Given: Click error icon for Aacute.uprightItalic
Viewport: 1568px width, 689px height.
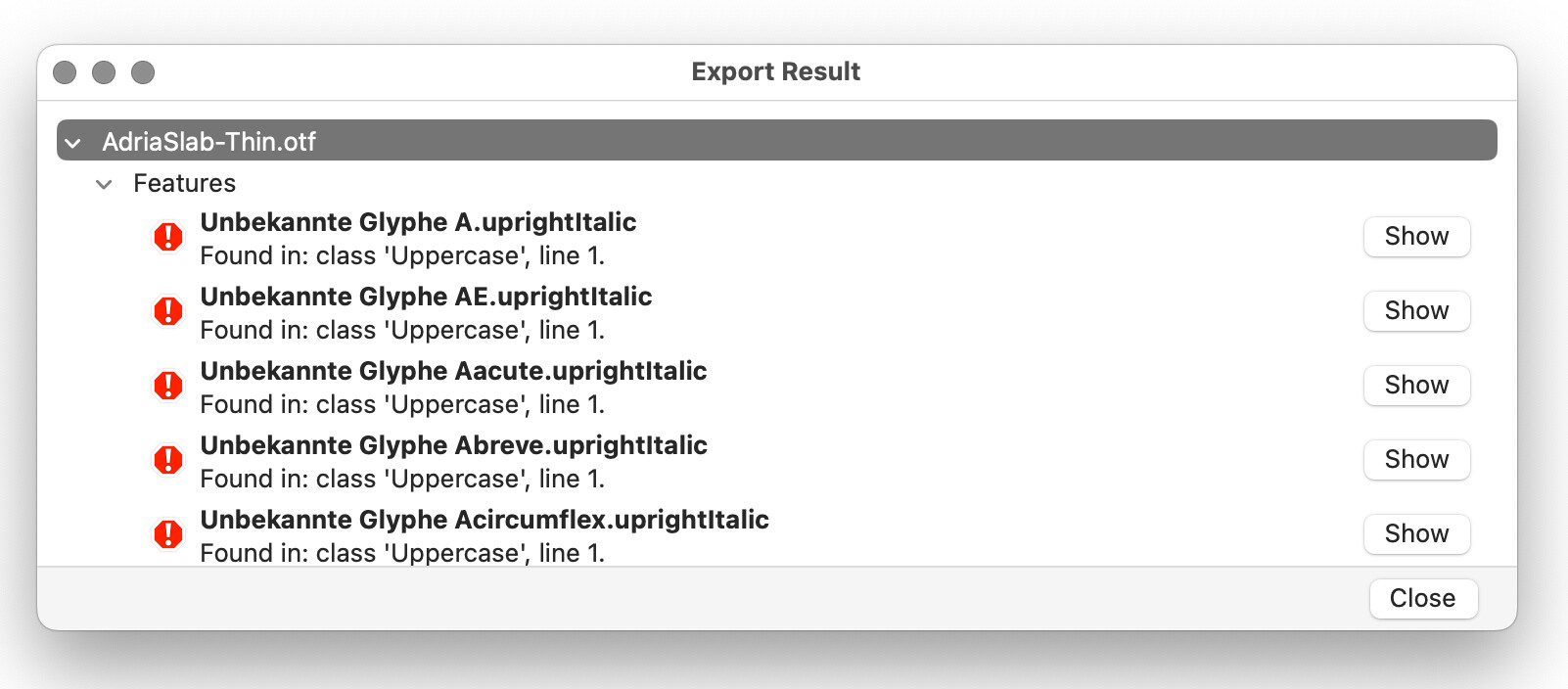Looking at the screenshot, I should click(x=168, y=386).
